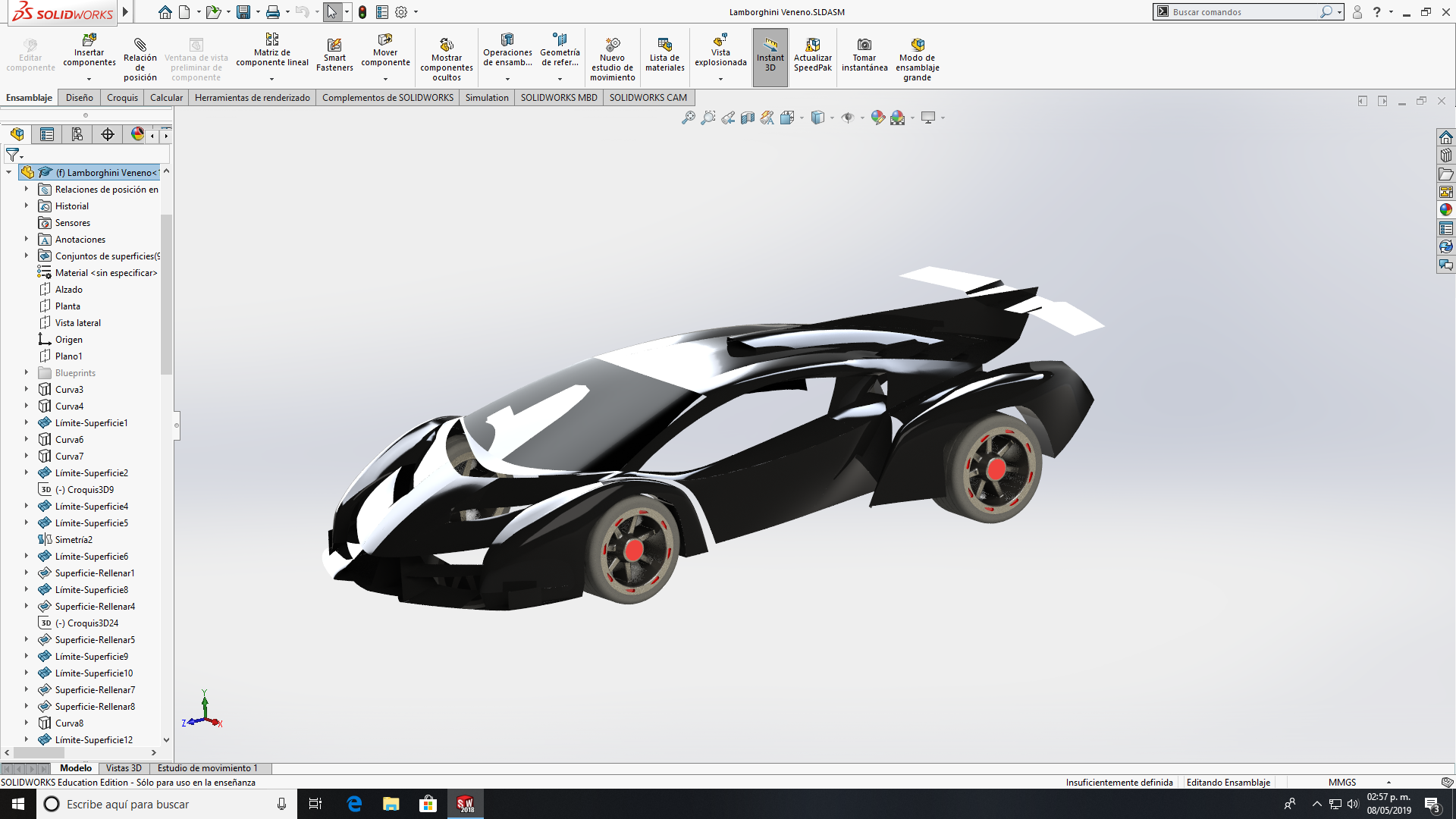Click Insertar componentes tool

point(89,51)
